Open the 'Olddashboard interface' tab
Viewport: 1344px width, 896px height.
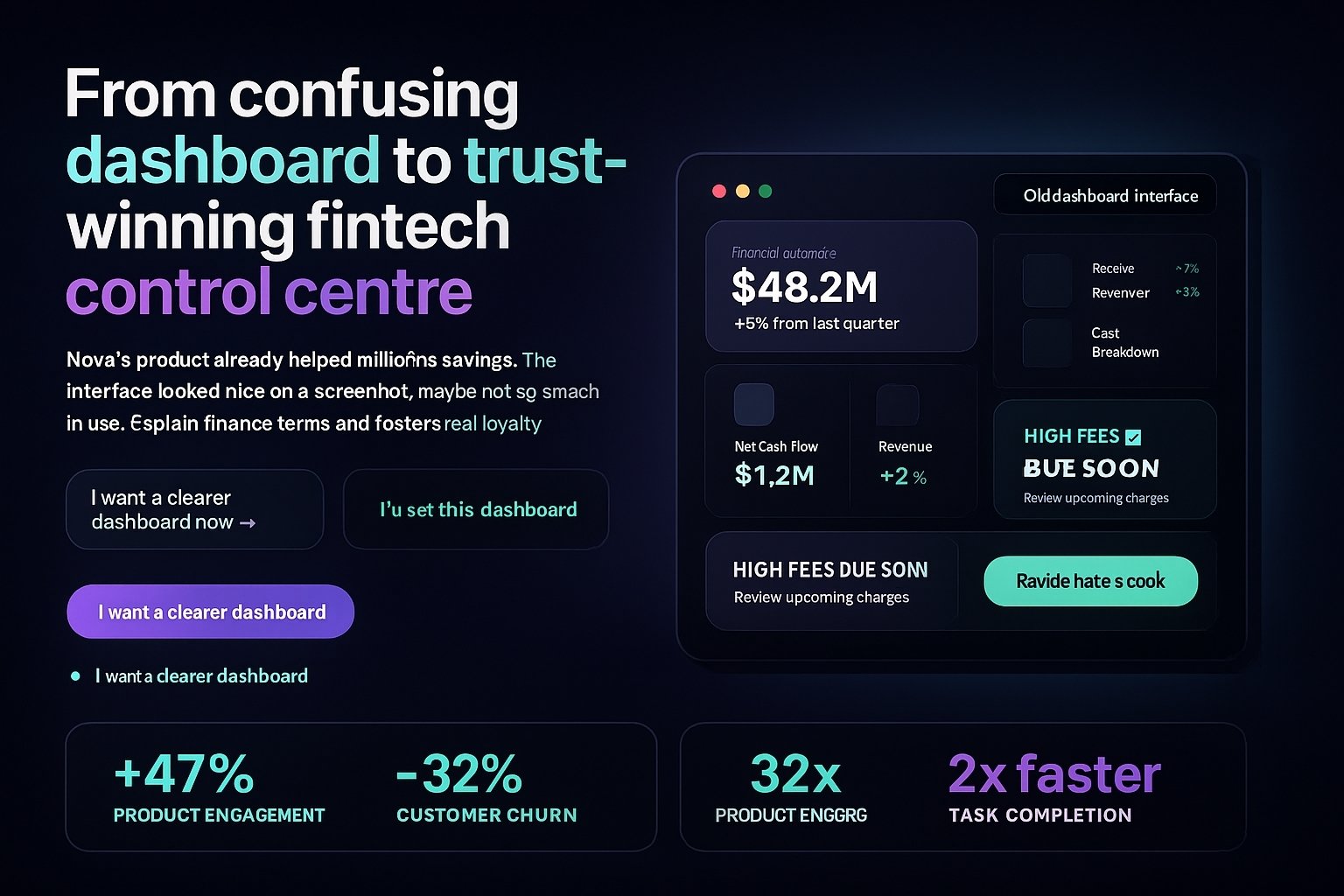pyautogui.click(x=1105, y=195)
